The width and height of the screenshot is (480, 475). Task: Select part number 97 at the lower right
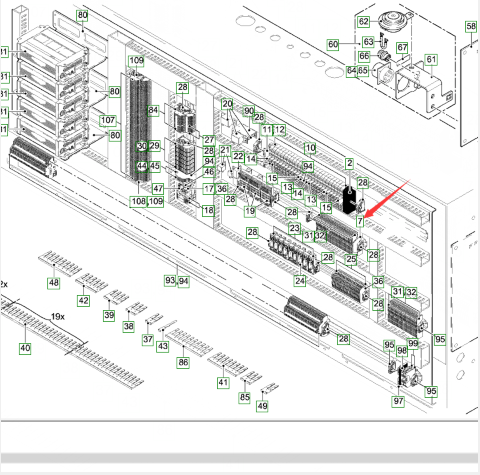398,401
